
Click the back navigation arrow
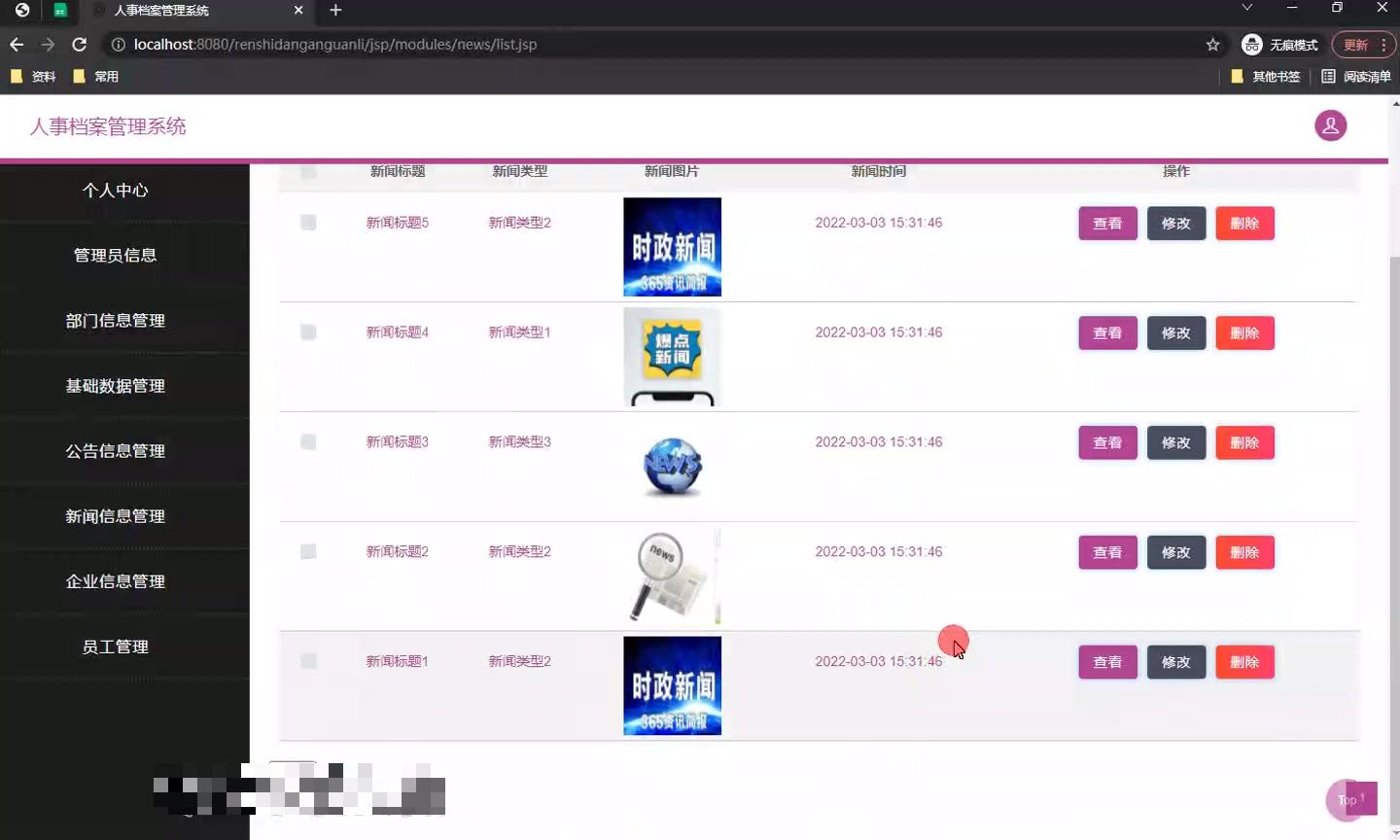point(17,44)
